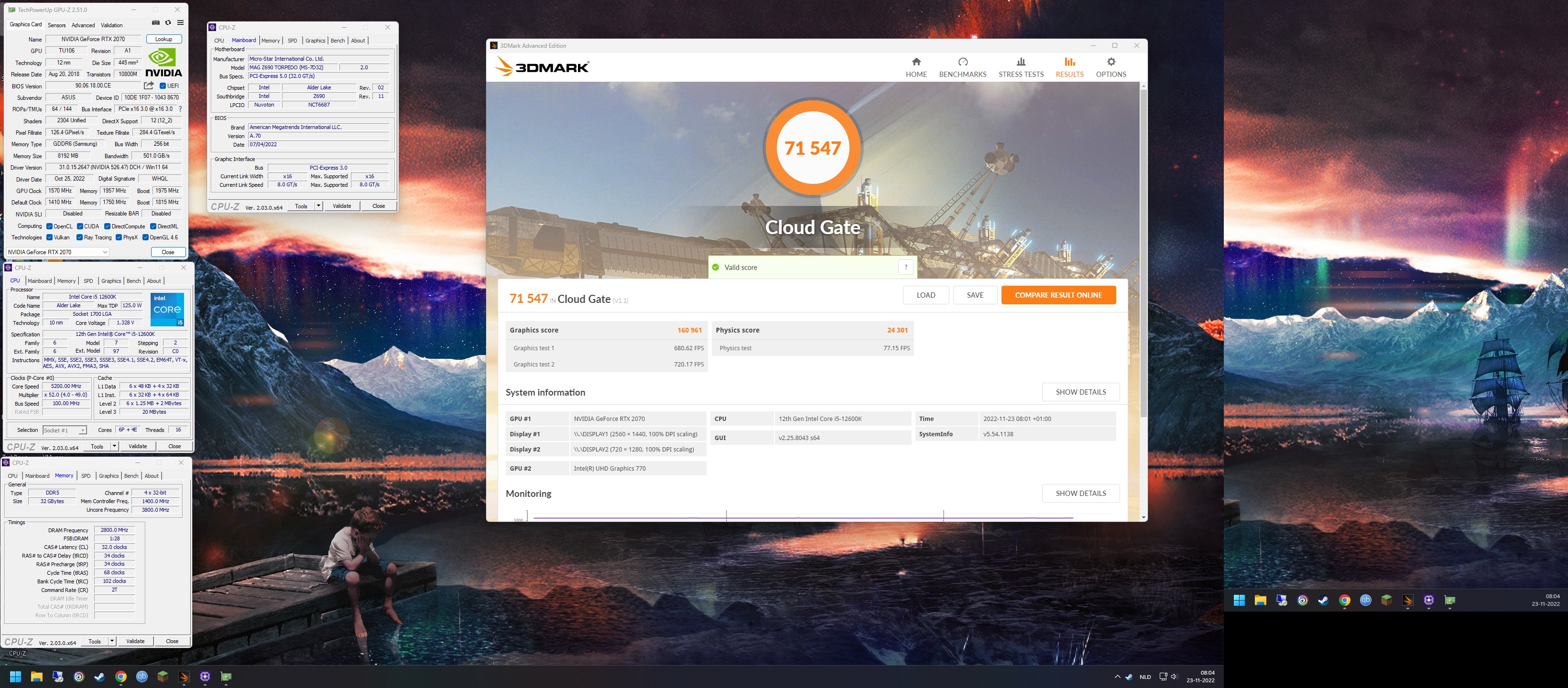
Task: Toggle the OpenGL 4.6 checkbox
Action: click(x=145, y=237)
